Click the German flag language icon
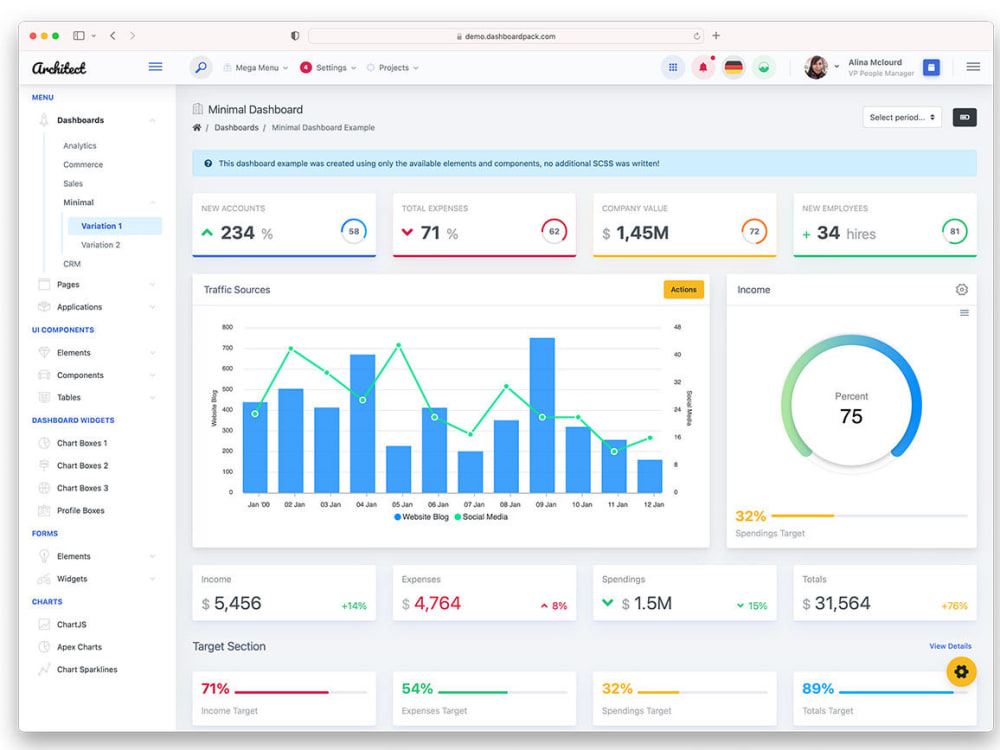The height and width of the screenshot is (750, 1000). [x=733, y=67]
